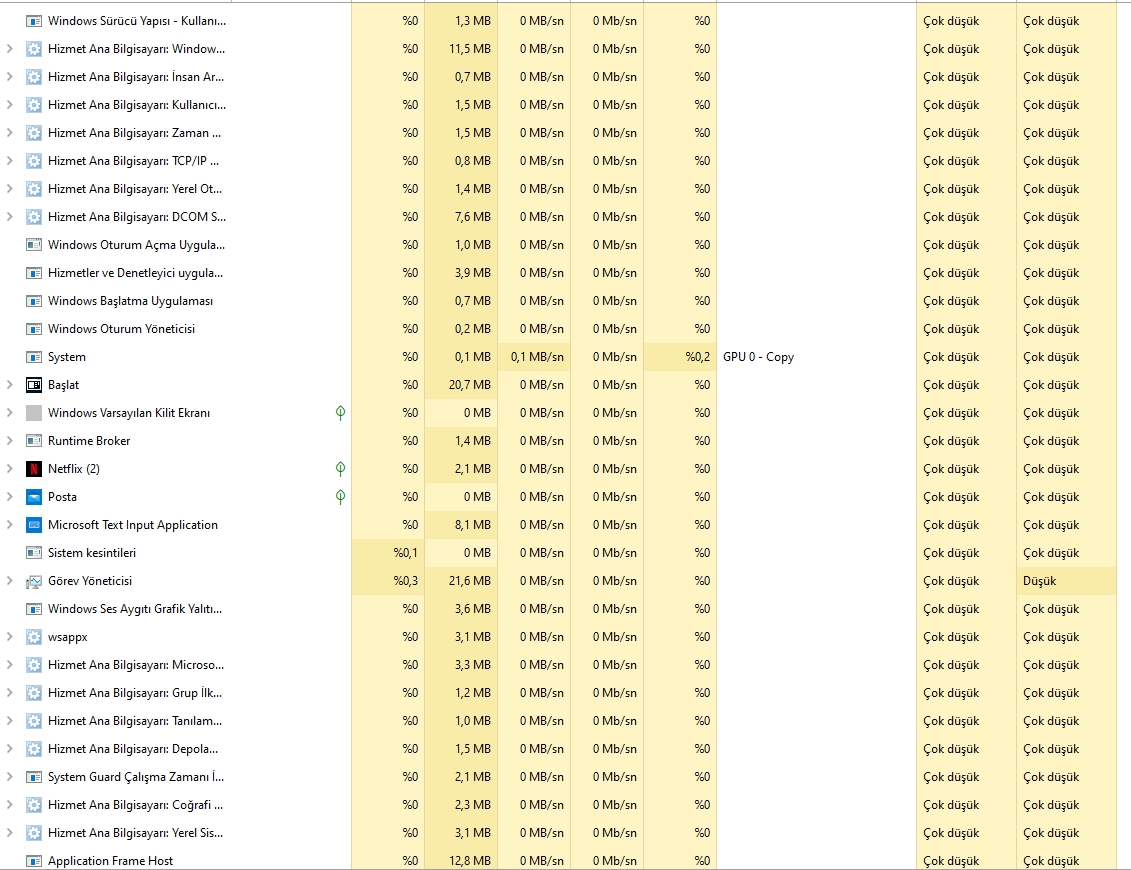Click the Başlat process icon
Viewport: 1131px width, 870px height.
pyautogui.click(x=34, y=385)
